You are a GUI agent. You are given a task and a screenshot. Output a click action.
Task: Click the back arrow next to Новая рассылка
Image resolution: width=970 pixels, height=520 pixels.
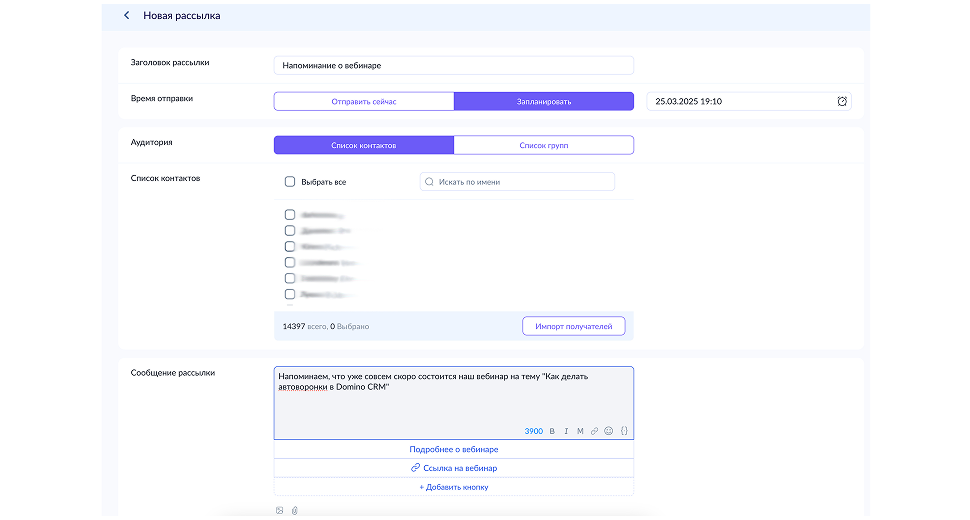tap(126, 16)
